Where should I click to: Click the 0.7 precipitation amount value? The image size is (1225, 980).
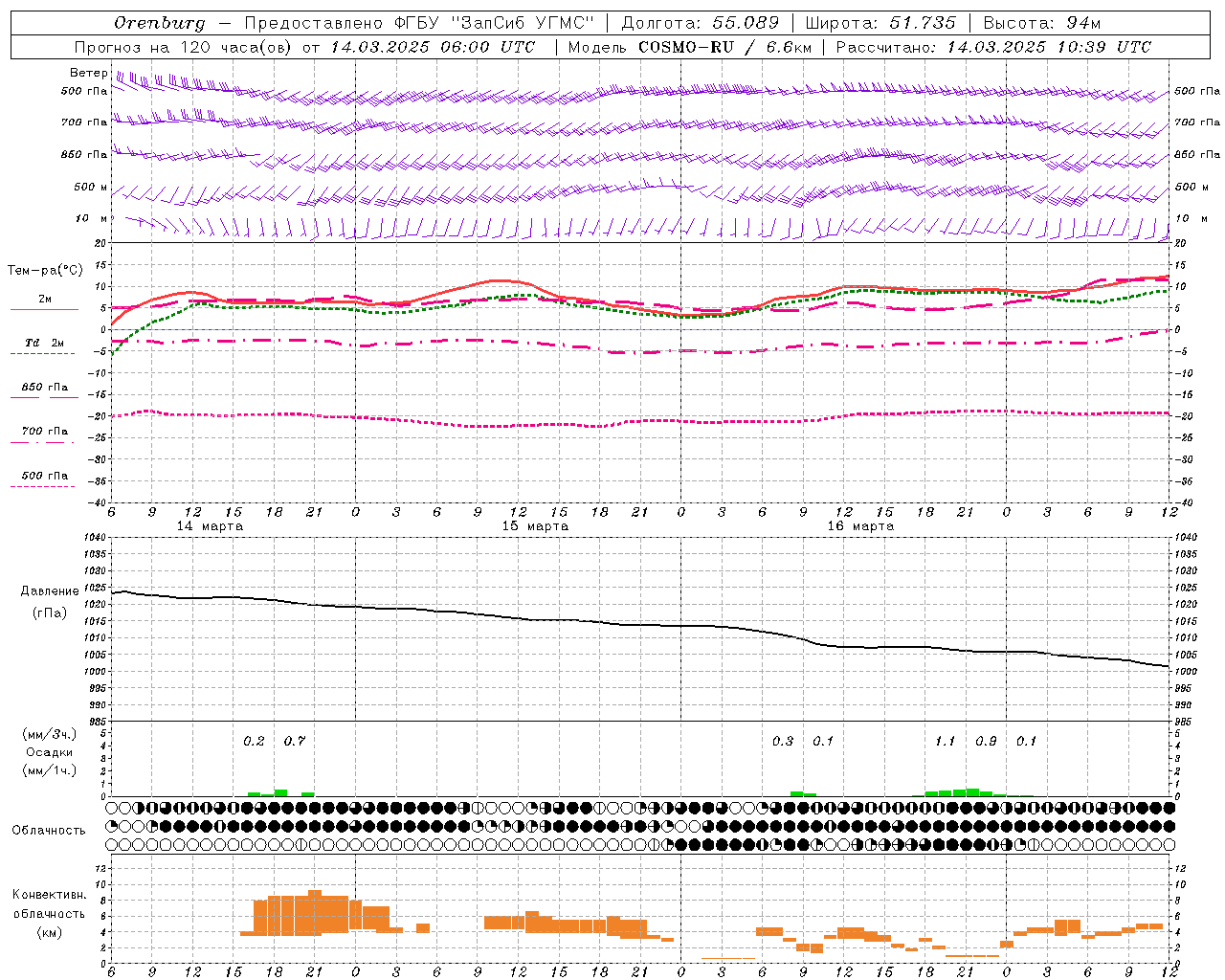(295, 741)
